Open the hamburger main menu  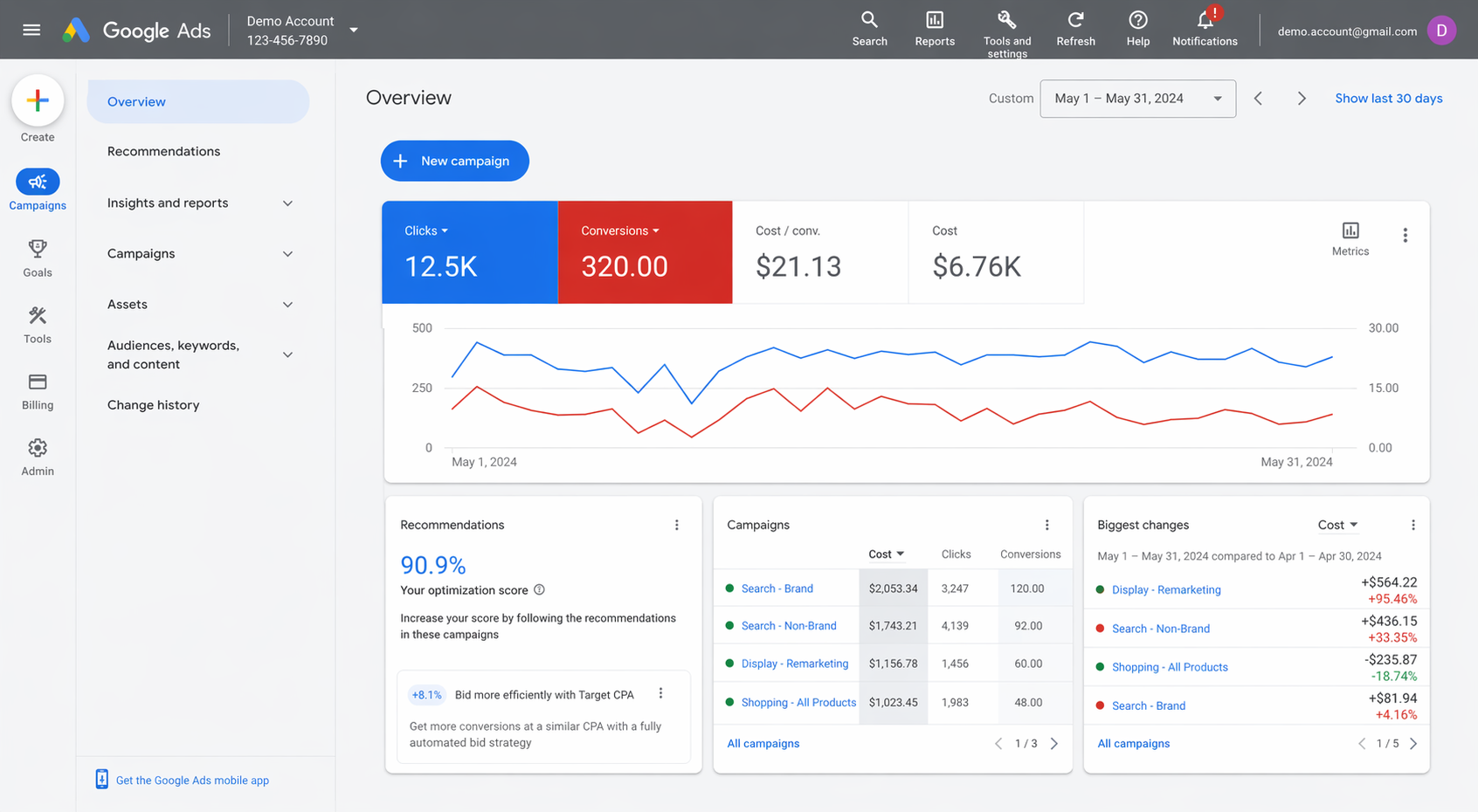(31, 30)
